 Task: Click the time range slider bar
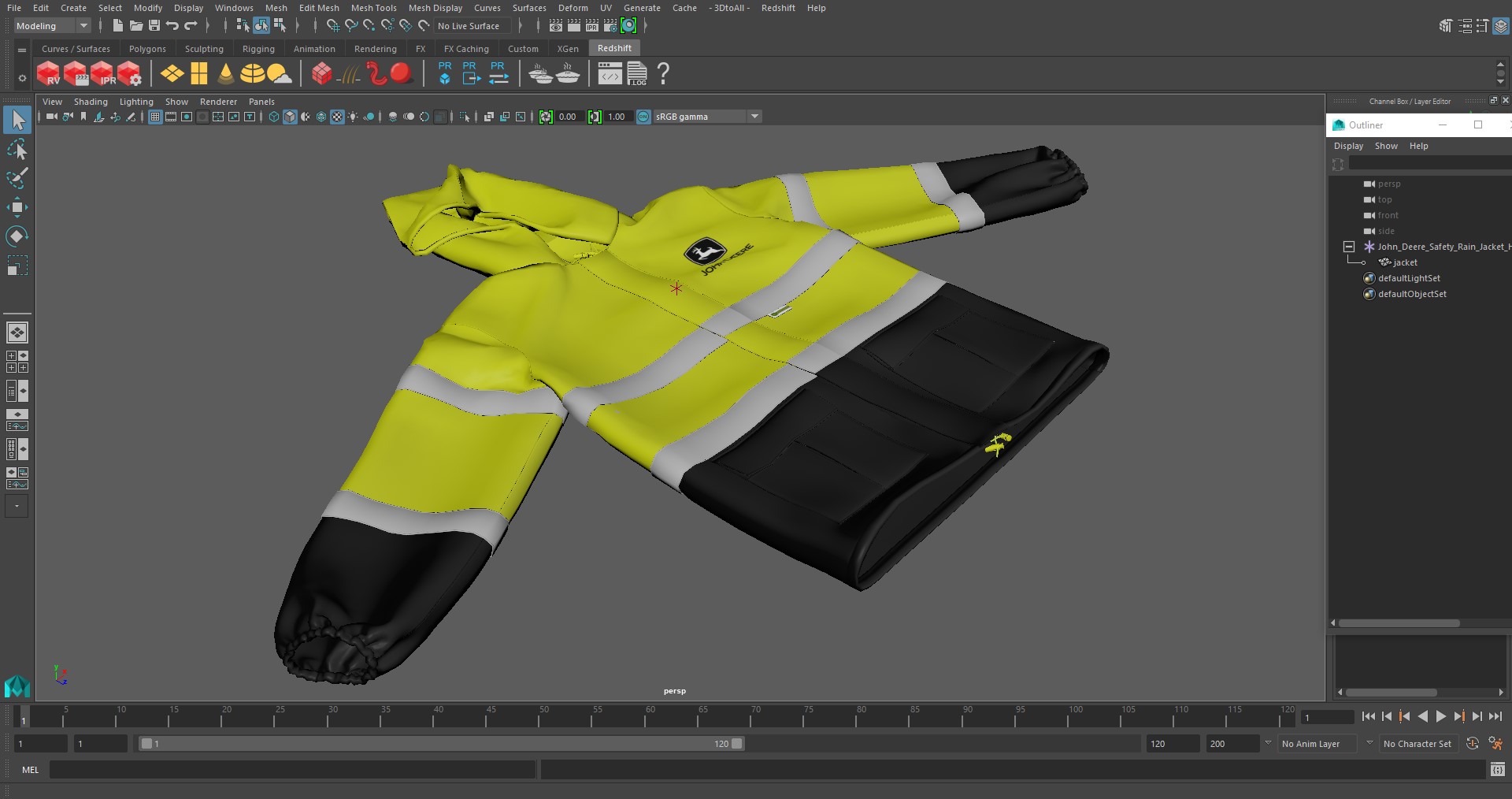click(442, 743)
